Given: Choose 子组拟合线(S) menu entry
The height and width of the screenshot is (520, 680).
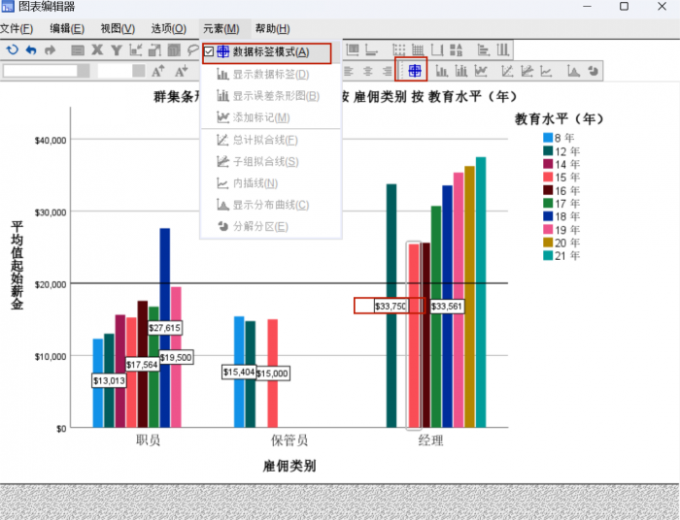Looking at the screenshot, I should (x=271, y=162).
